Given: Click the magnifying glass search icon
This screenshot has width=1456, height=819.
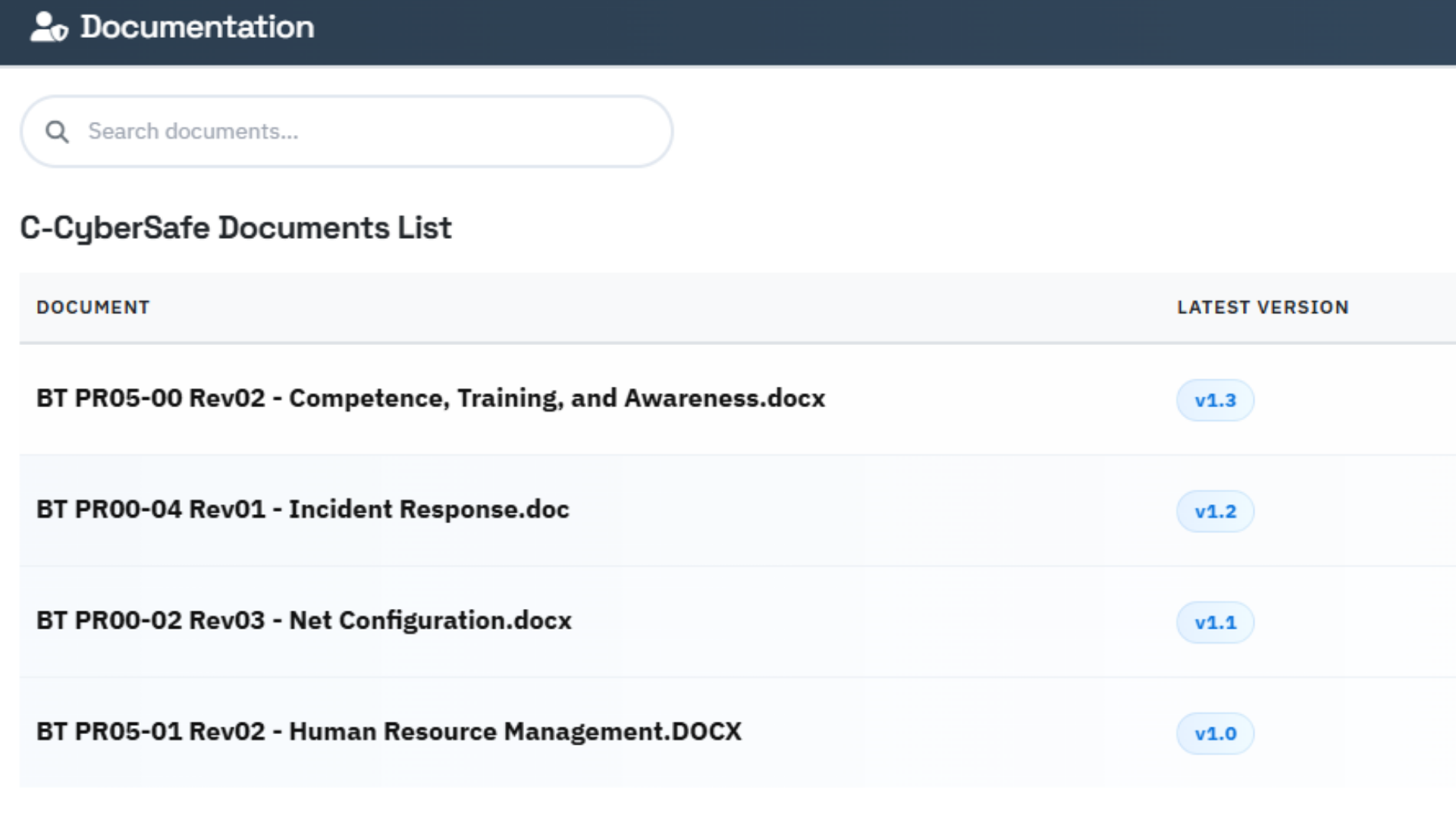Looking at the screenshot, I should pos(57,132).
